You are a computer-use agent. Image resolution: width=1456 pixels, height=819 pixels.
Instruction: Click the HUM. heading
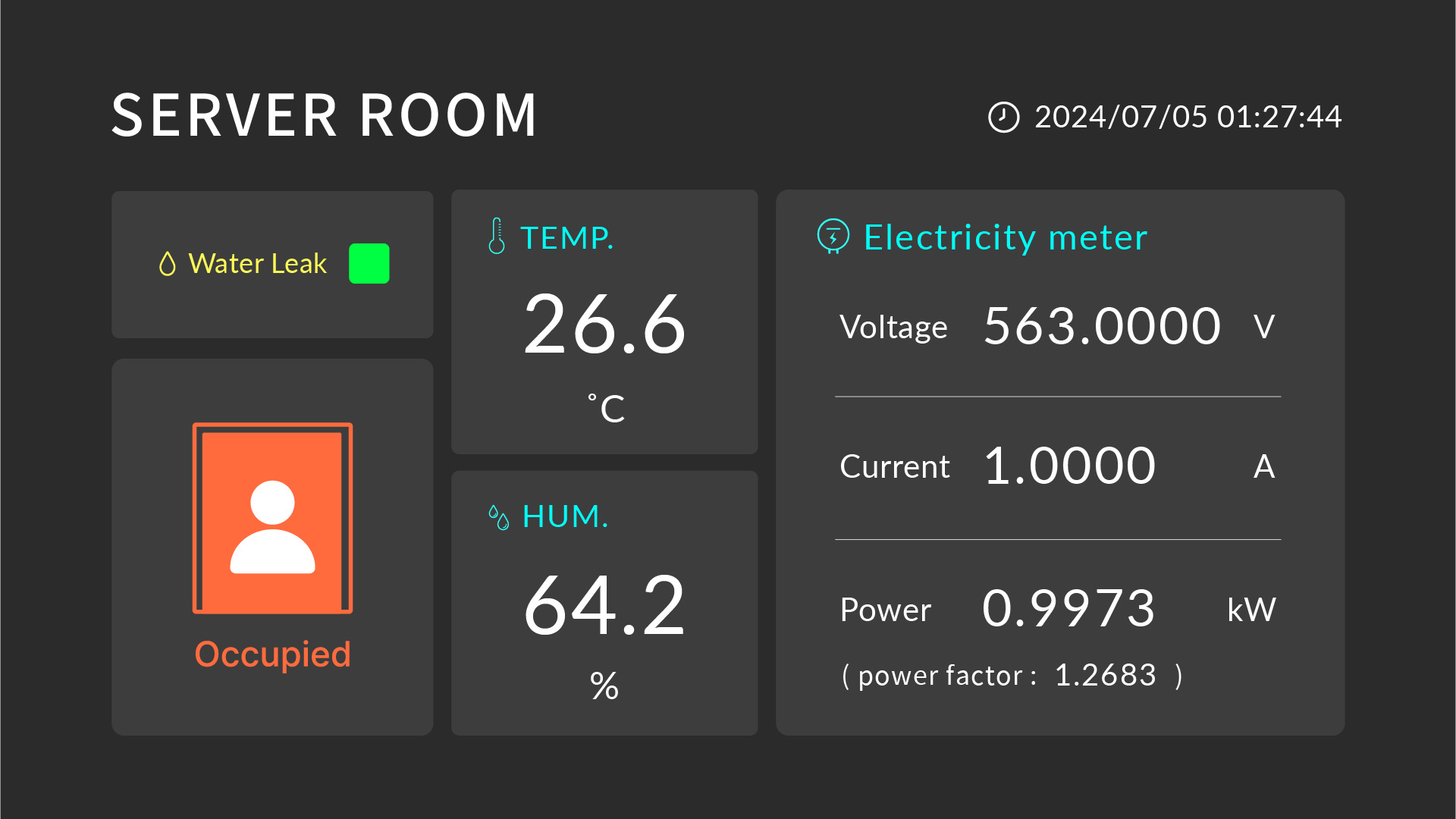565,516
